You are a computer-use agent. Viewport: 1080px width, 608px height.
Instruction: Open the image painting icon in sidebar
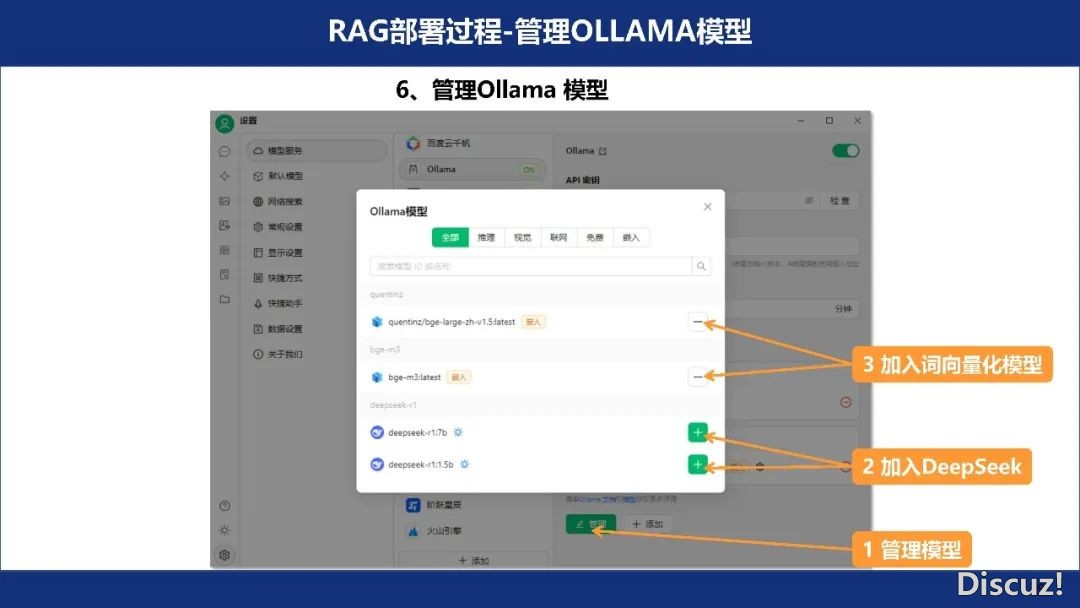point(225,201)
